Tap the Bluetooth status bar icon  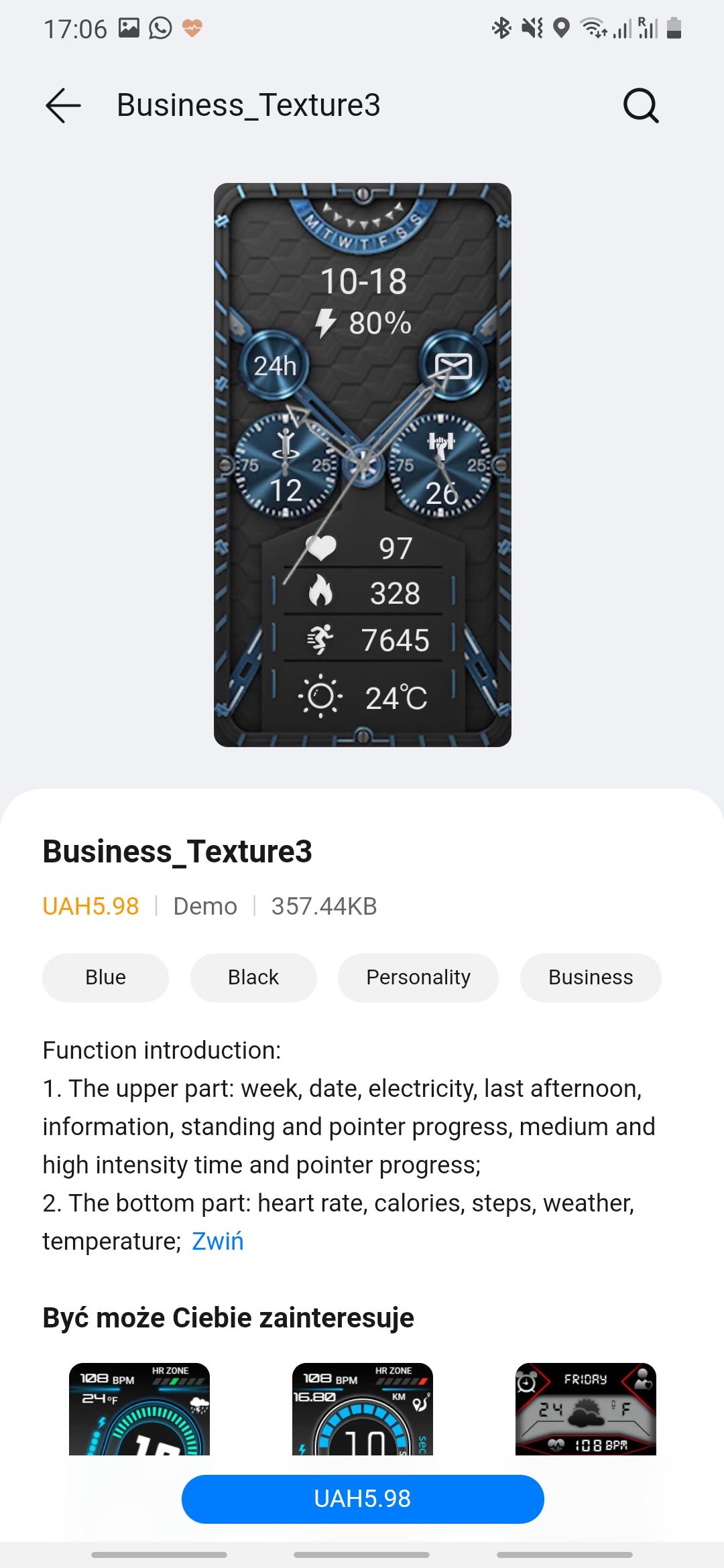[x=501, y=28]
